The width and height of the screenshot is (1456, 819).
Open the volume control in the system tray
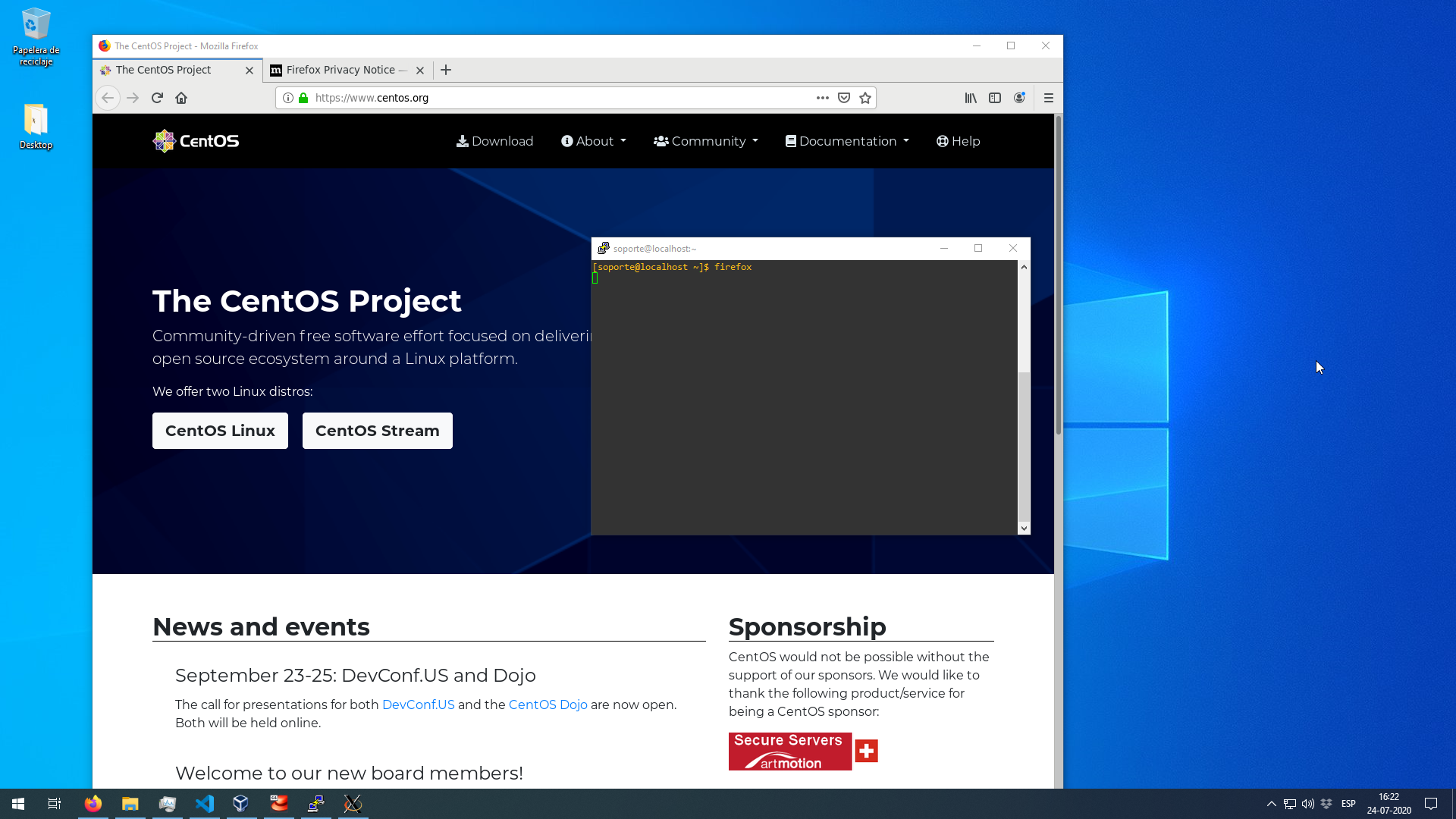click(x=1308, y=804)
